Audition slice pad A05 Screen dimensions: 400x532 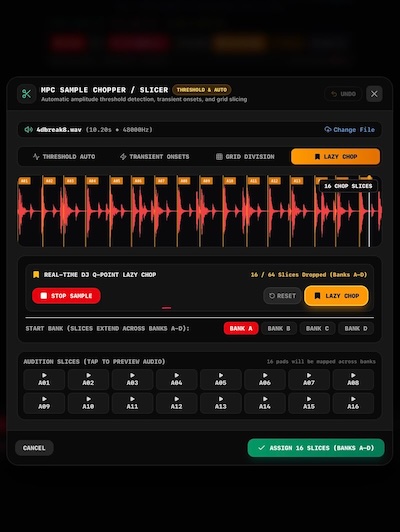point(221,379)
